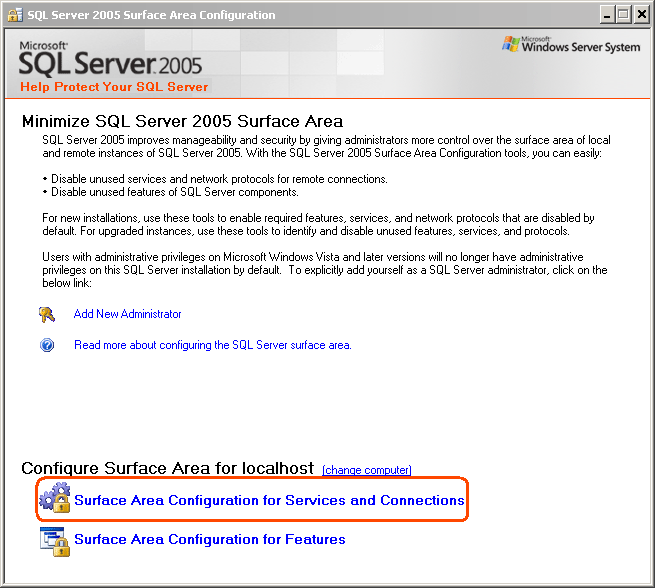
Task: Click the gears and padlock Services and Connections icon
Action: pyautogui.click(x=55, y=497)
